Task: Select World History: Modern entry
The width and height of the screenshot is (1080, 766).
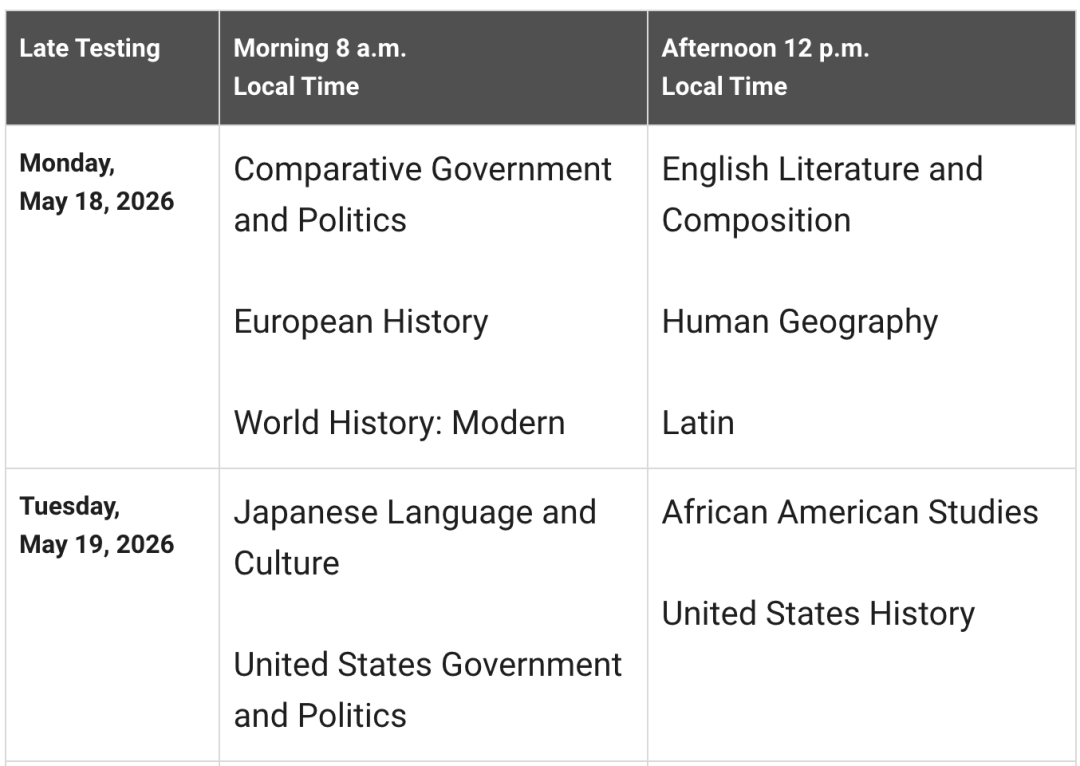Action: 399,422
